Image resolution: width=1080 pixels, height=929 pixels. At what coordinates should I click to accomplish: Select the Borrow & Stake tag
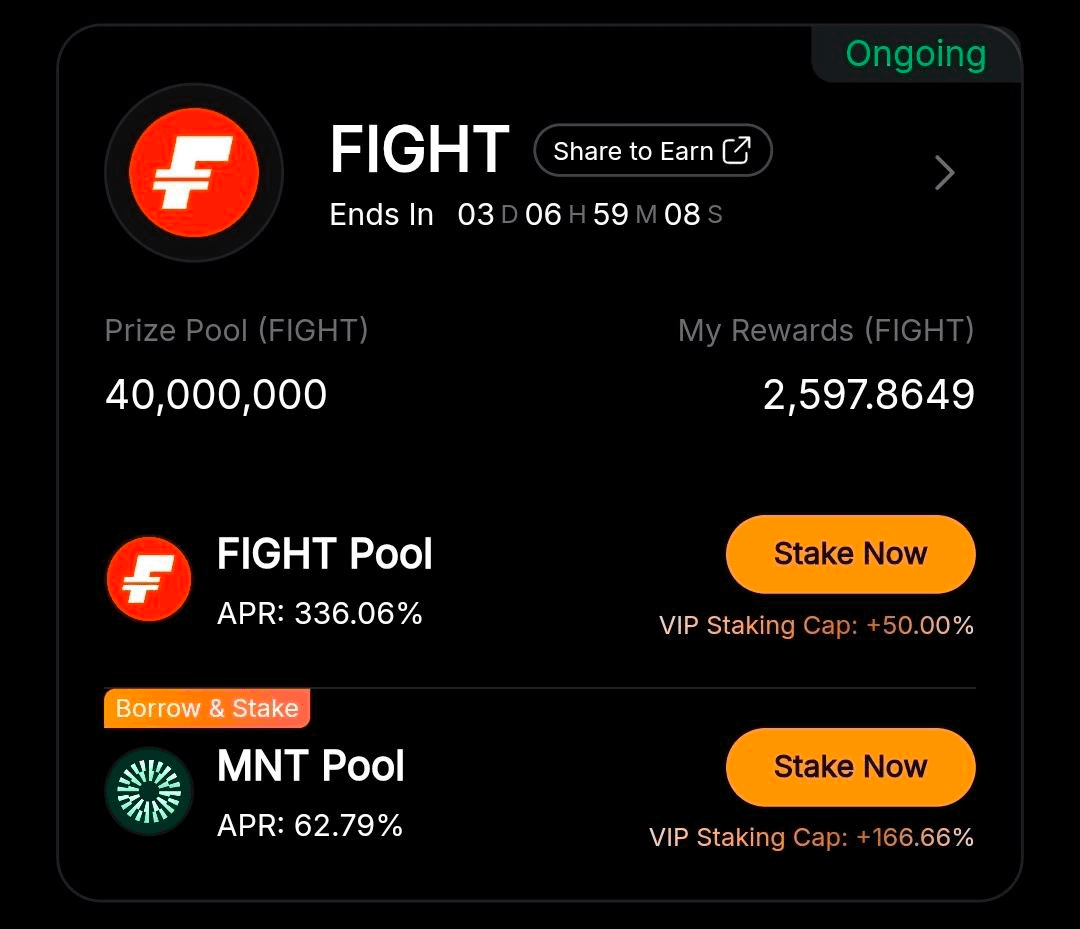click(207, 708)
